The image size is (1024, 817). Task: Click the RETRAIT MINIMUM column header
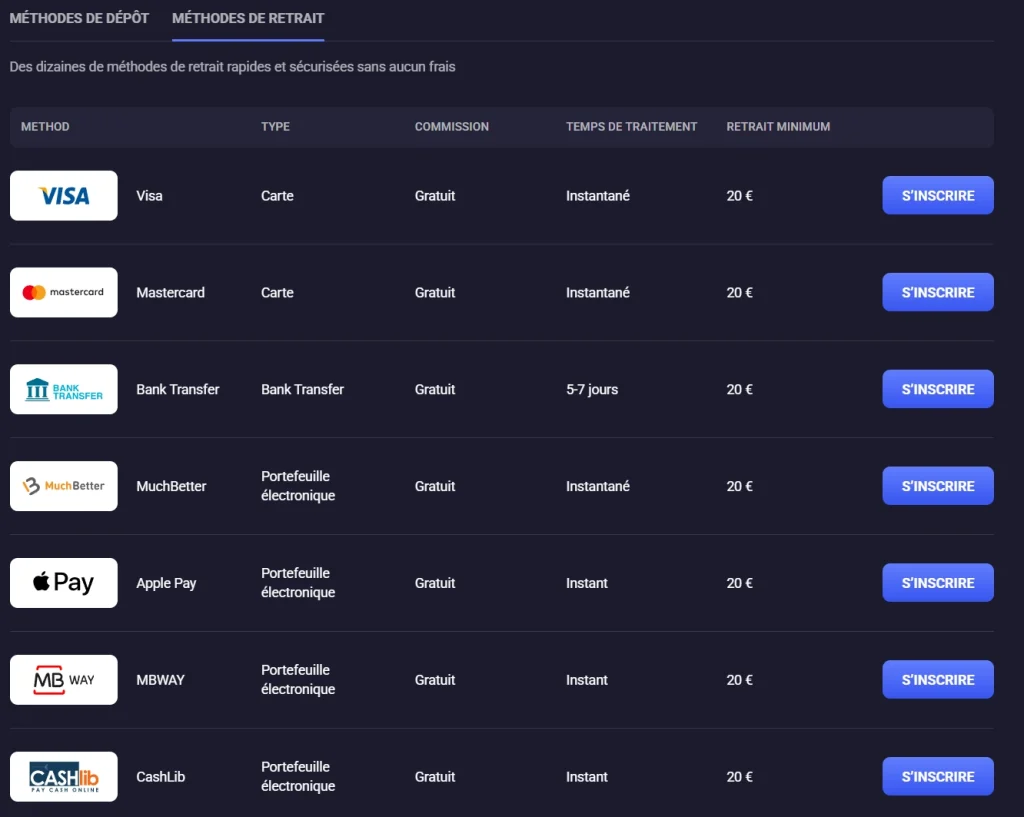pos(778,127)
